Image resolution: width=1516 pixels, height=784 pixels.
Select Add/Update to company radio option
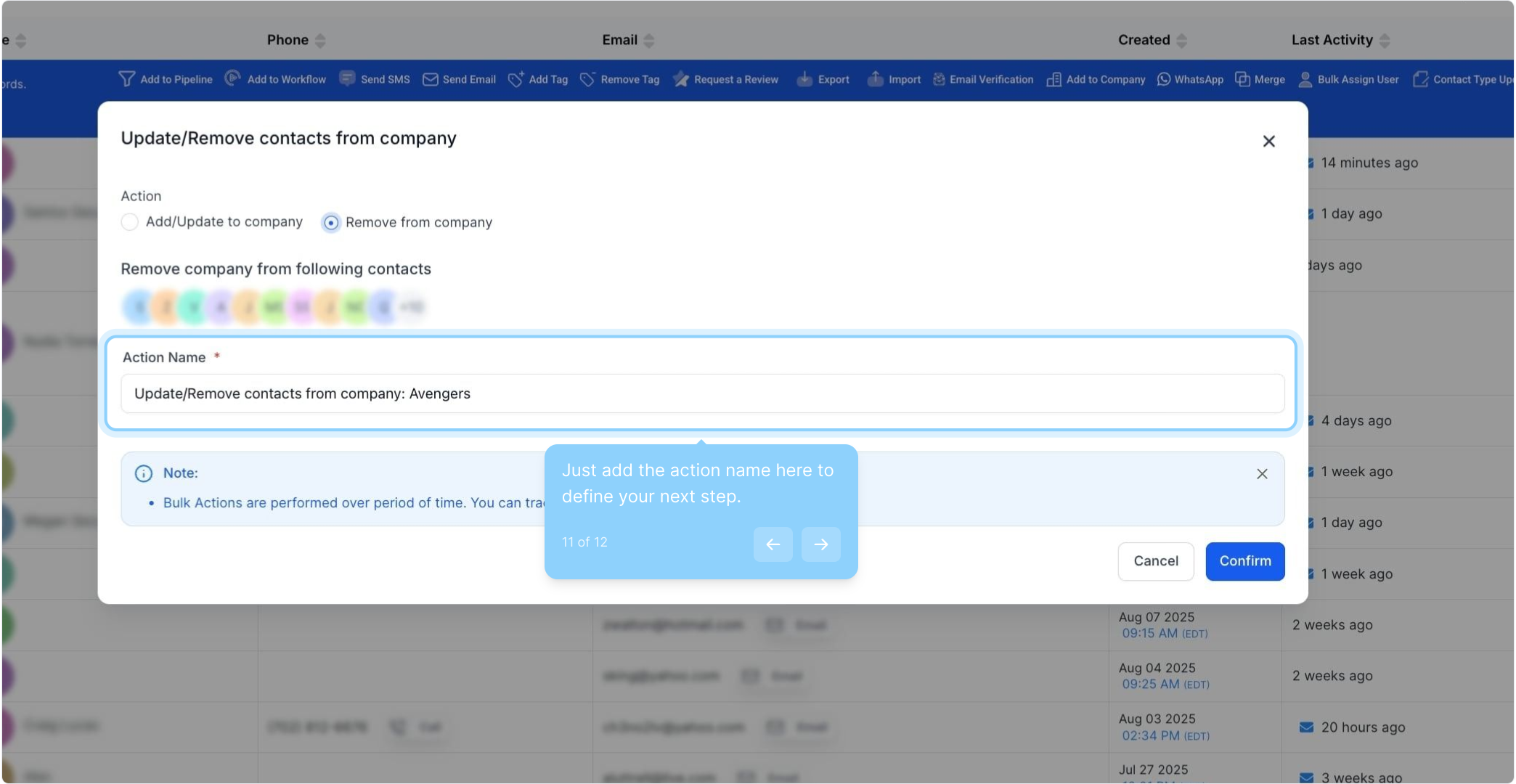point(129,222)
